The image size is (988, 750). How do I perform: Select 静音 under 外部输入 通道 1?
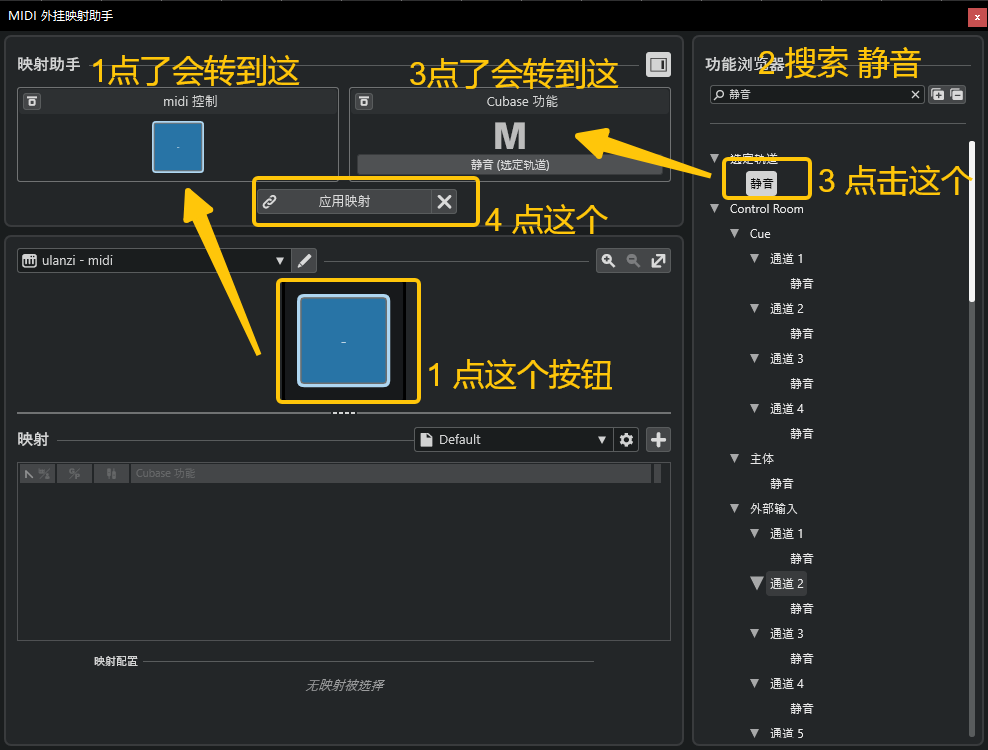pos(801,558)
